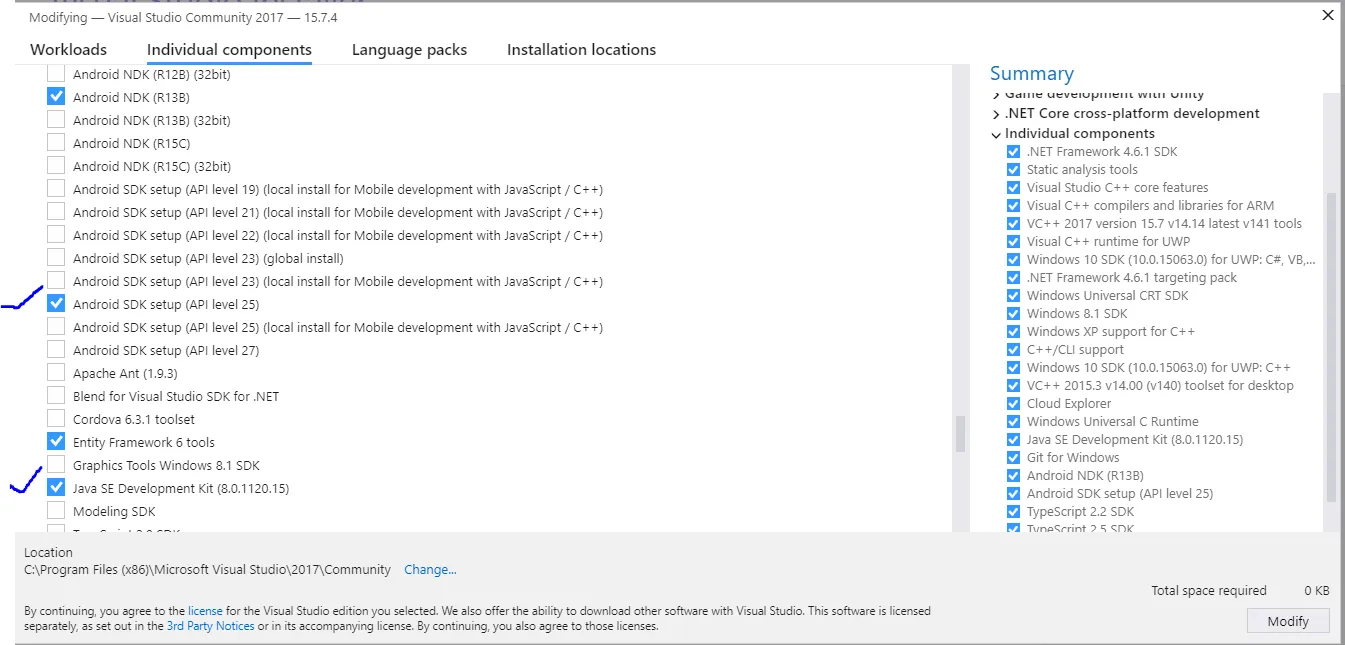Click the Modify button
1345x645 pixels.
pos(1288,621)
